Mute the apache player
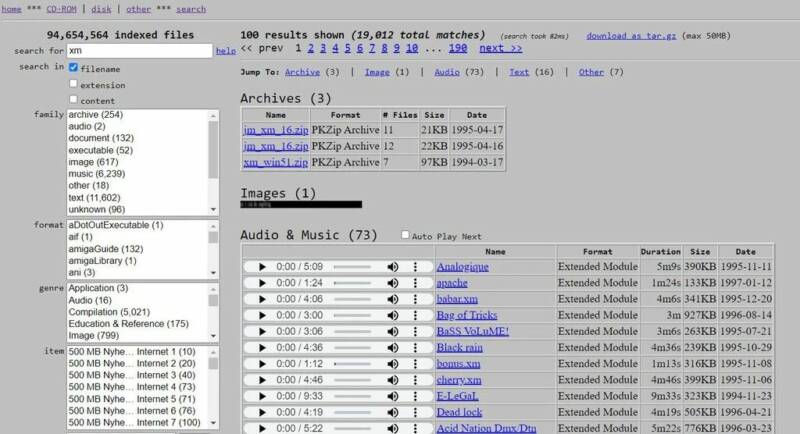This screenshot has width=800, height=434. [392, 283]
